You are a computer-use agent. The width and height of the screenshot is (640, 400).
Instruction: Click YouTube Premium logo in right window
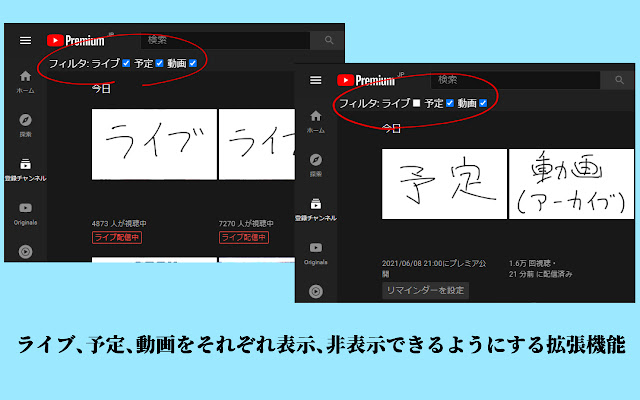click(366, 80)
